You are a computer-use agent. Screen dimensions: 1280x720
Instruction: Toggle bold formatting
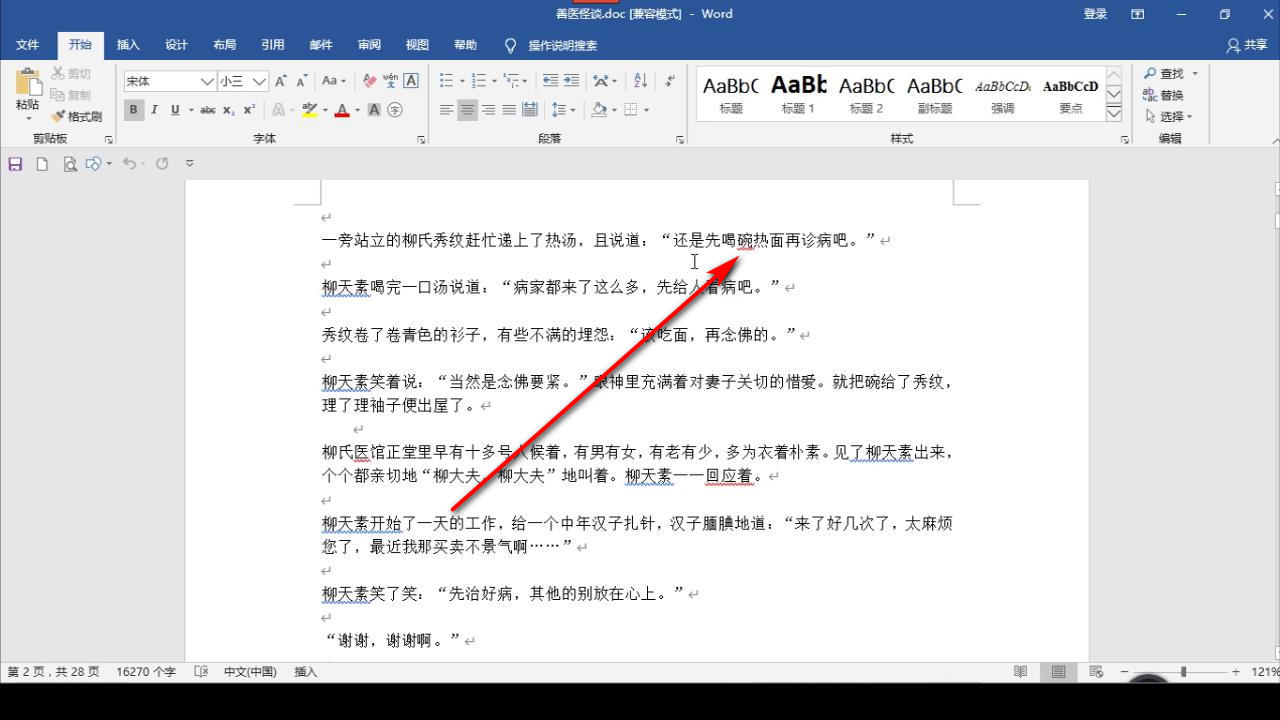pos(133,110)
